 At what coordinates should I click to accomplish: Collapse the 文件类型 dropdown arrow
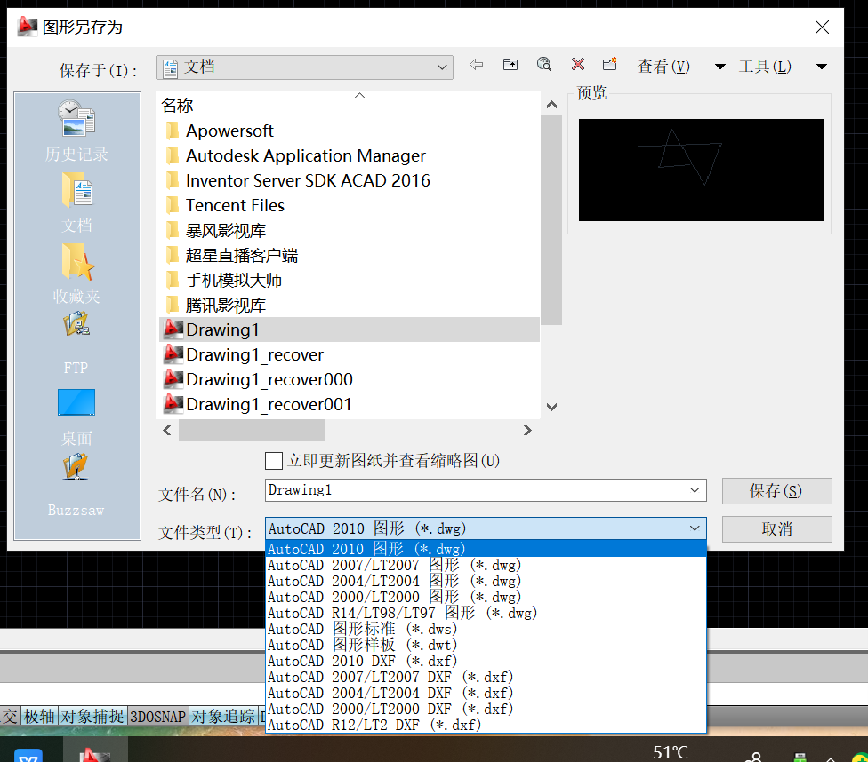click(695, 528)
